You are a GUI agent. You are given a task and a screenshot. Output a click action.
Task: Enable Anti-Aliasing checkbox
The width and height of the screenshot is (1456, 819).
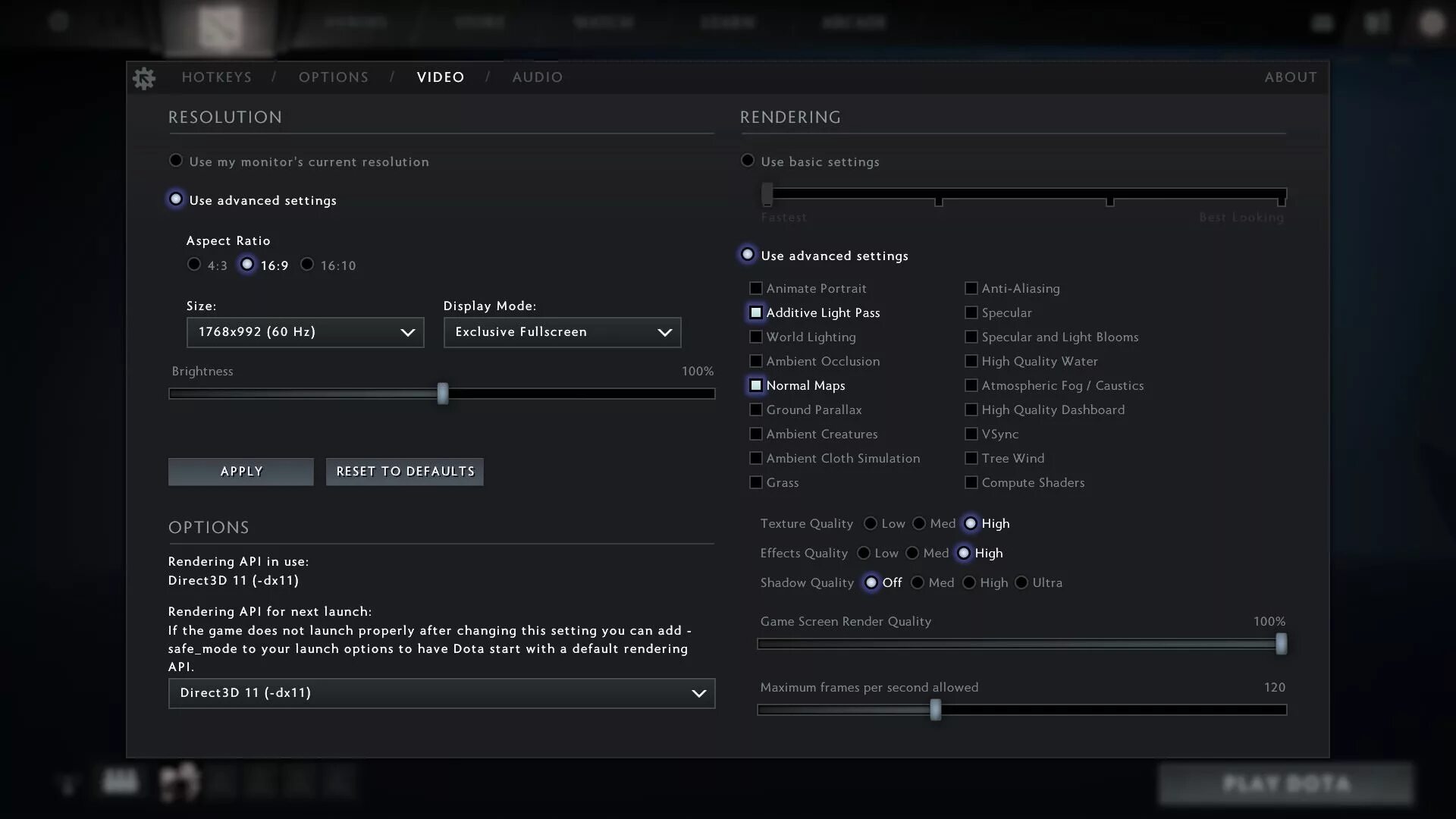point(970,288)
